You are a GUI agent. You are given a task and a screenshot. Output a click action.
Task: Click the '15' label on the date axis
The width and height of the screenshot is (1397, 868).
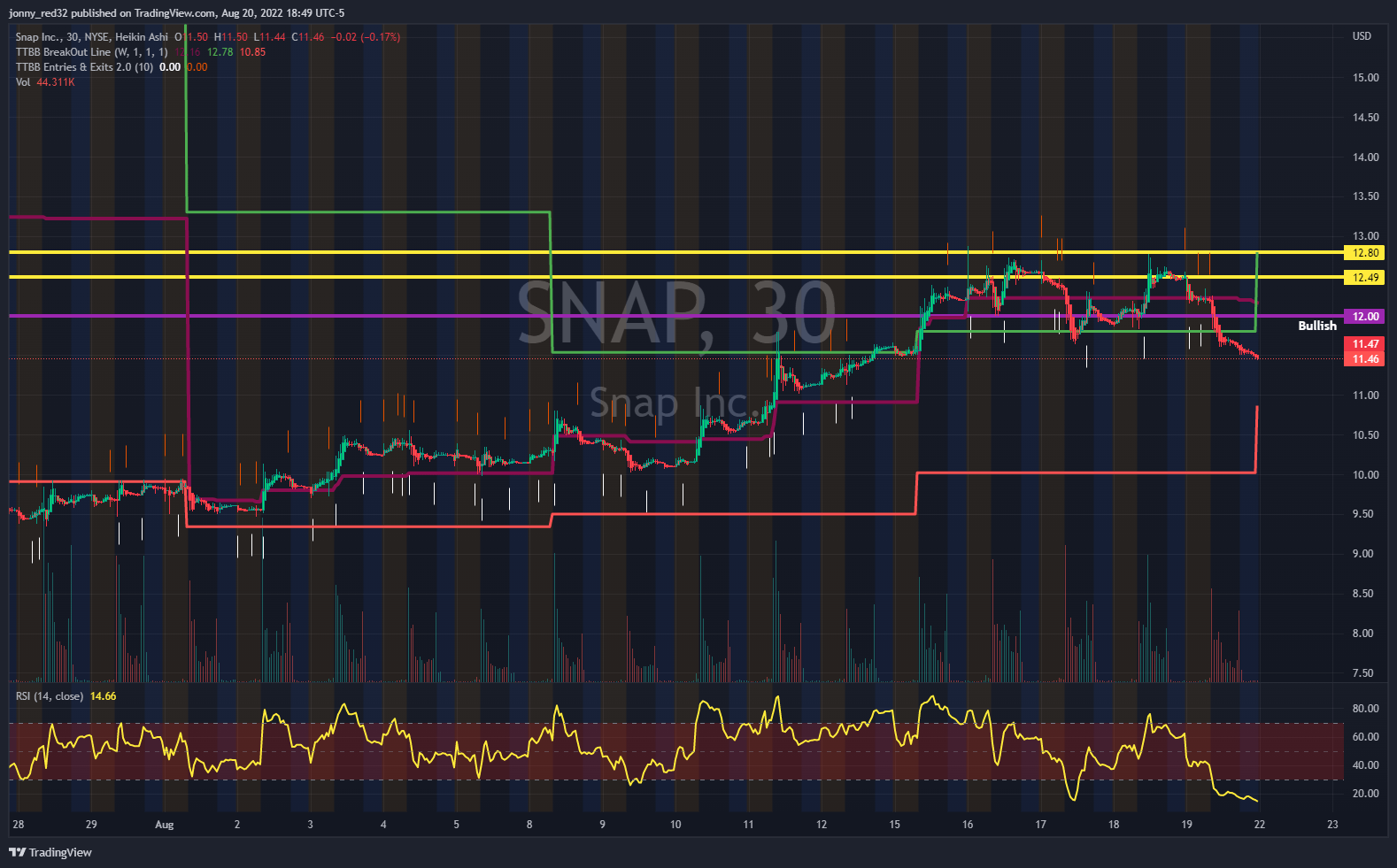pyautogui.click(x=895, y=825)
